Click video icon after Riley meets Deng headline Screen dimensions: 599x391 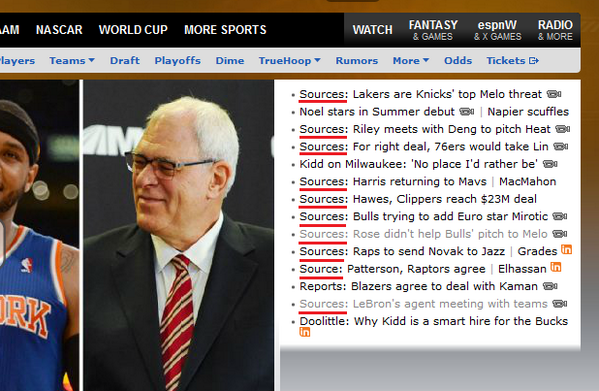coord(562,129)
